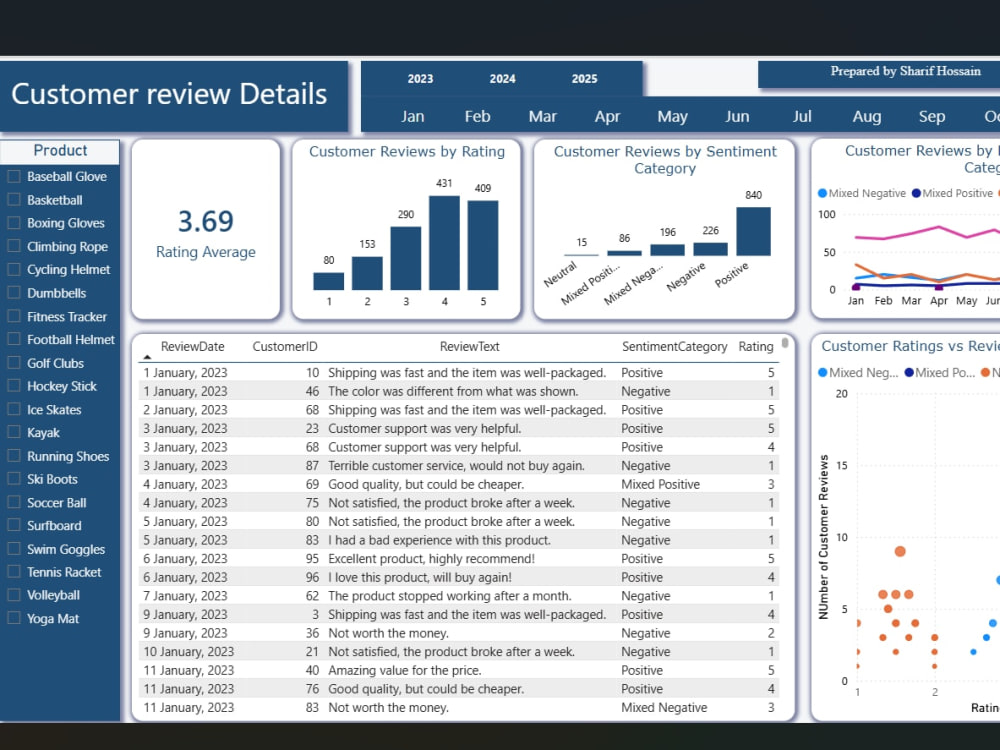Select the Apr month slicer

point(608,117)
